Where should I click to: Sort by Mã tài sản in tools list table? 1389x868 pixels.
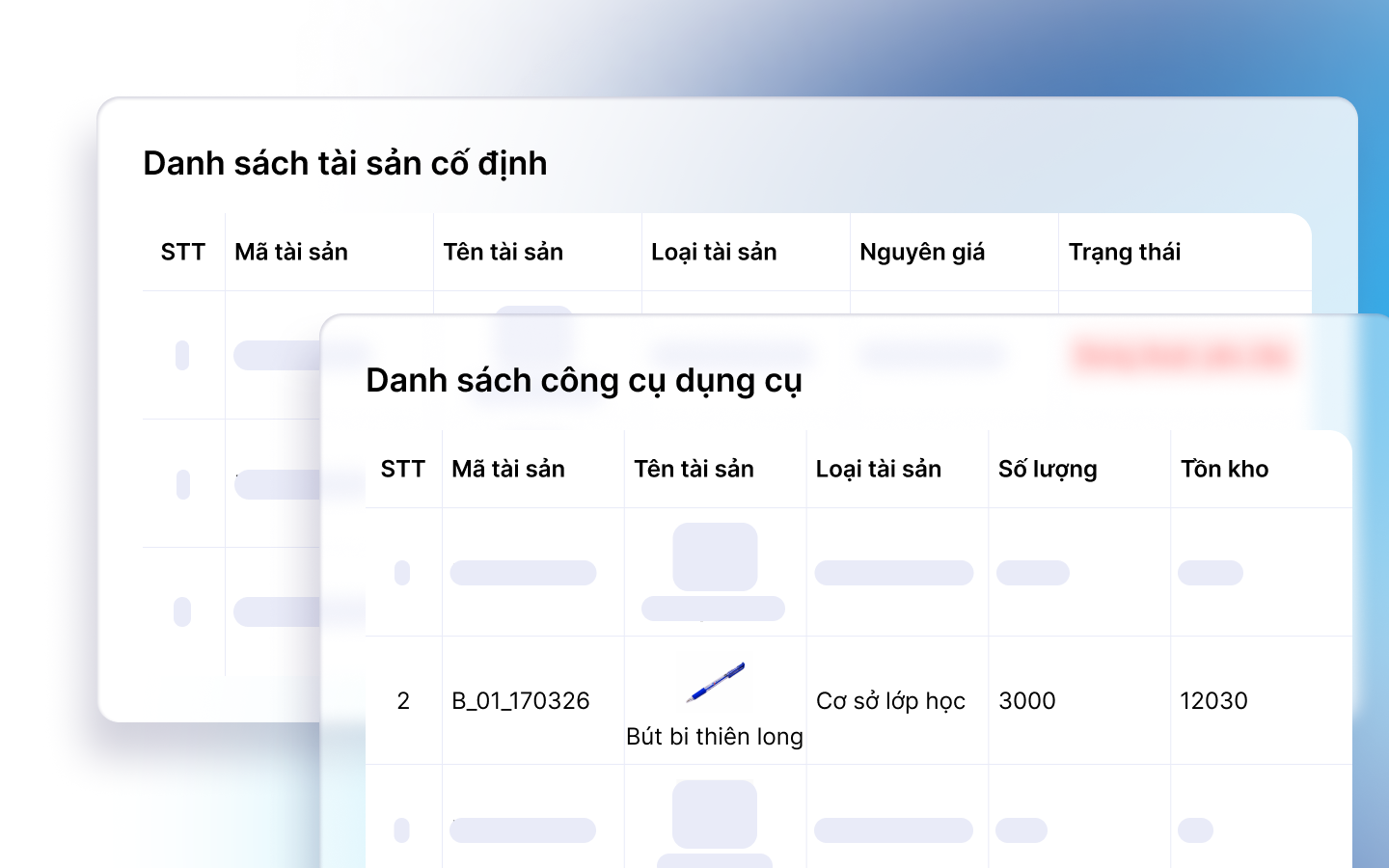tap(508, 470)
